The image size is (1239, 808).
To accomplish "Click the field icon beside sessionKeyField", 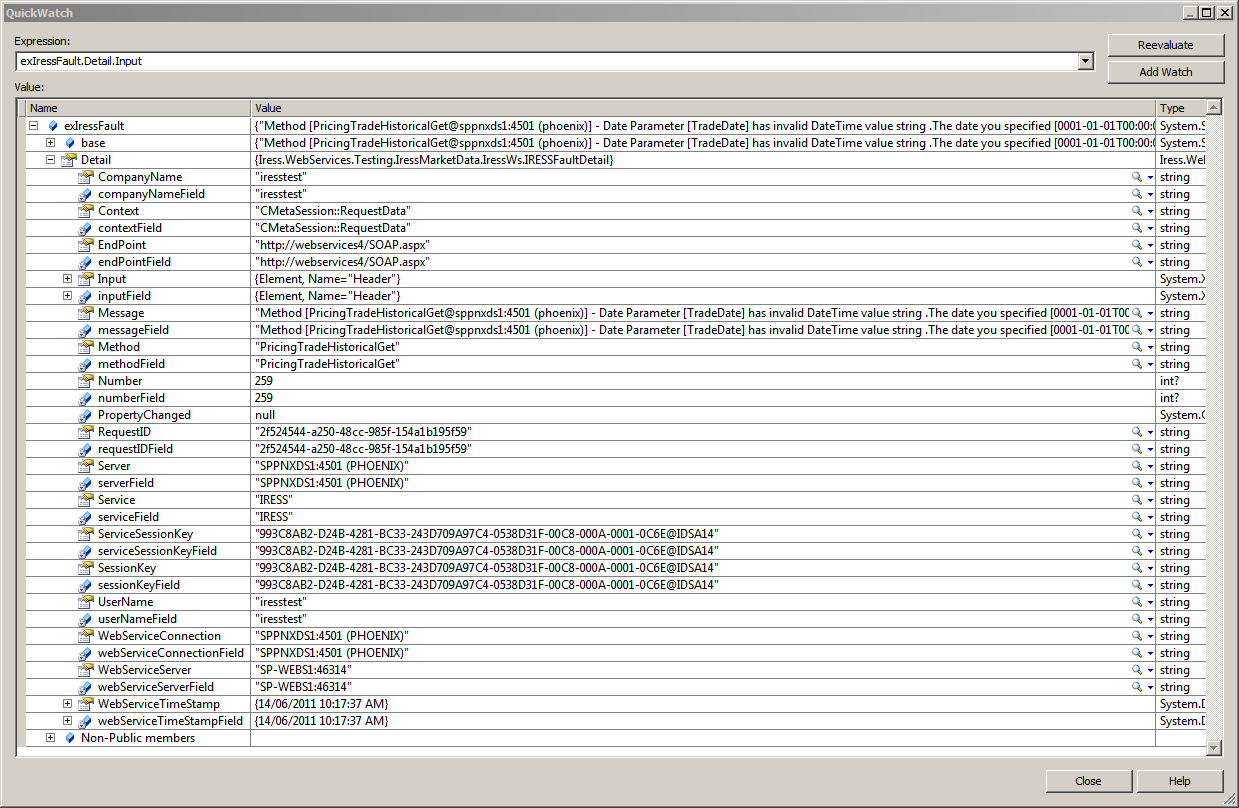I will [86, 585].
